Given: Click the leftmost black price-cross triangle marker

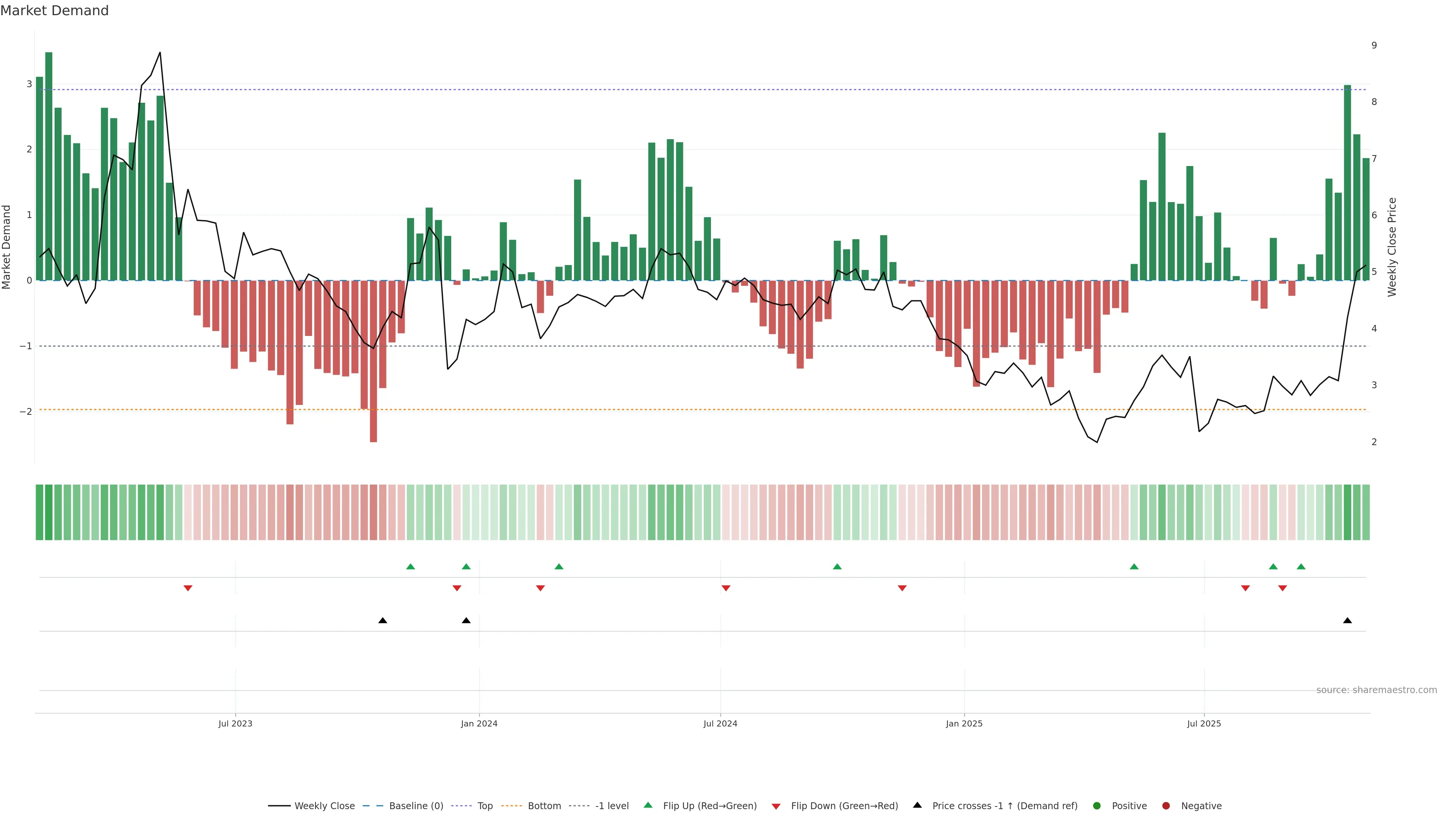Looking at the screenshot, I should coord(383,621).
